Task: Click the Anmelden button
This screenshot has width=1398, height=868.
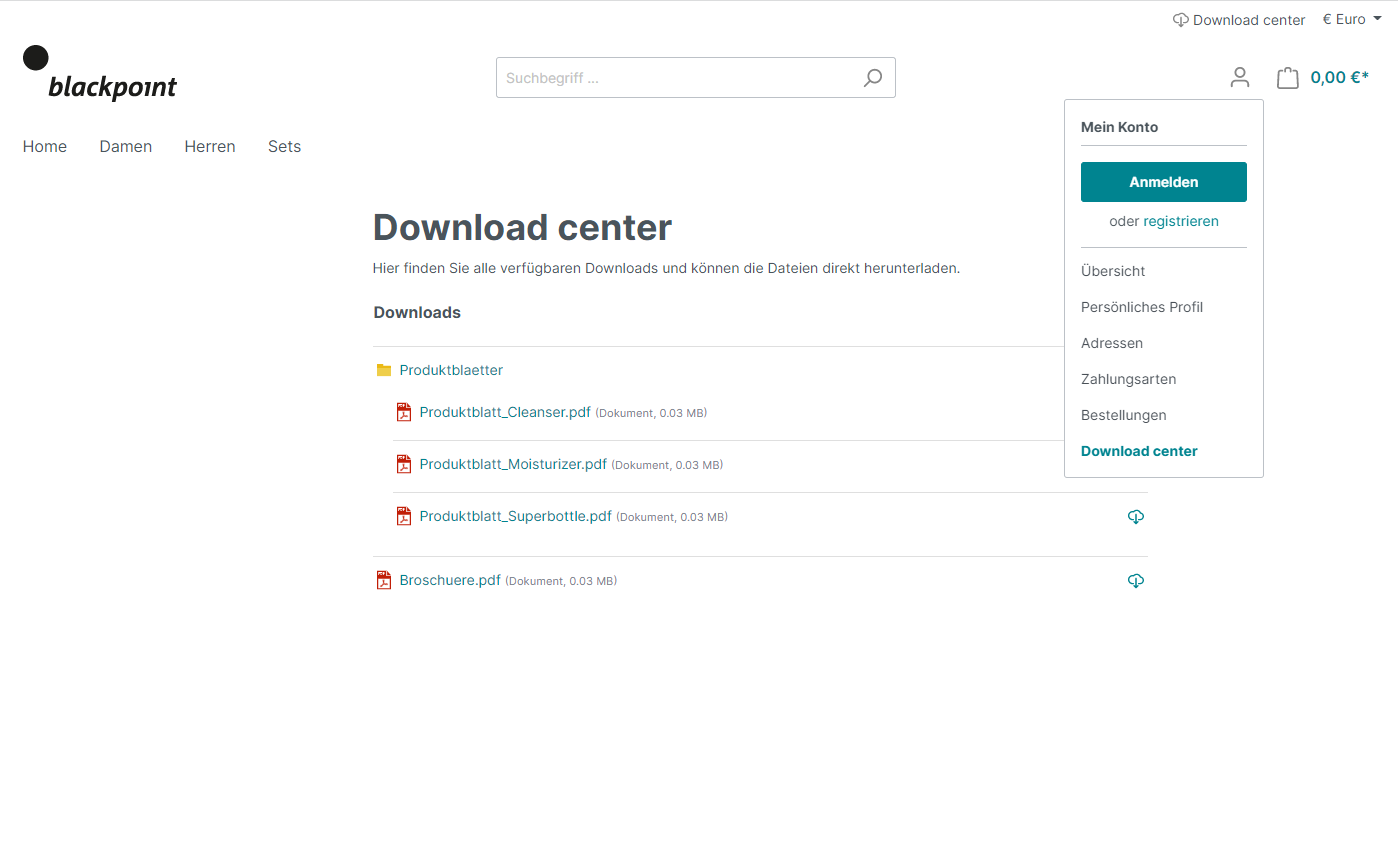Action: [x=1164, y=182]
